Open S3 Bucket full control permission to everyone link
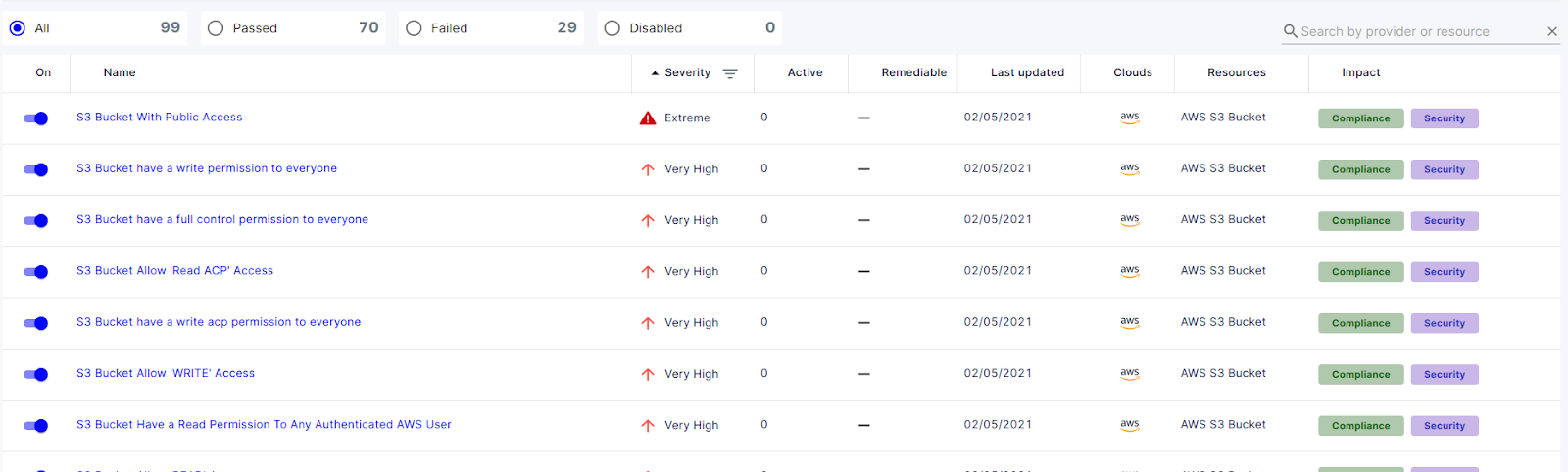Viewport: 1568px width, 472px height. pos(222,219)
